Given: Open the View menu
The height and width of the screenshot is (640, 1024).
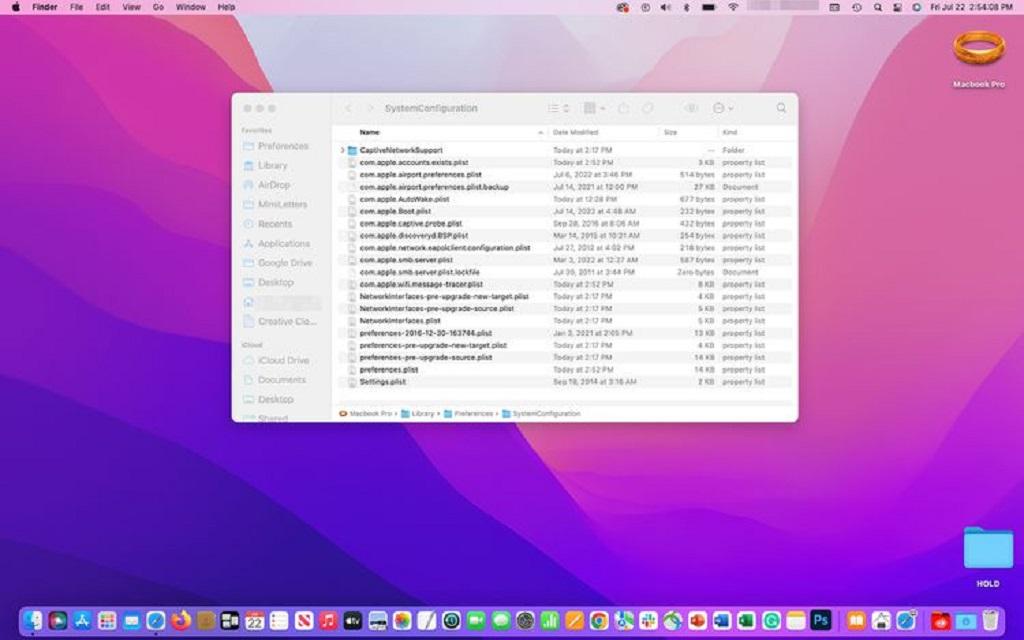Looking at the screenshot, I should (x=131, y=7).
